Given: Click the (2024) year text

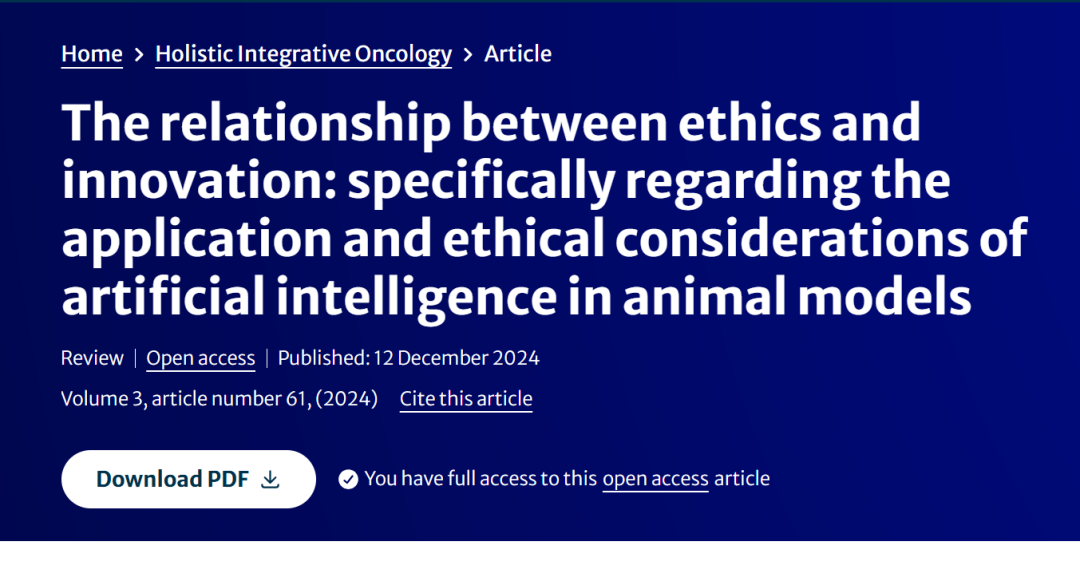Looking at the screenshot, I should [346, 399].
